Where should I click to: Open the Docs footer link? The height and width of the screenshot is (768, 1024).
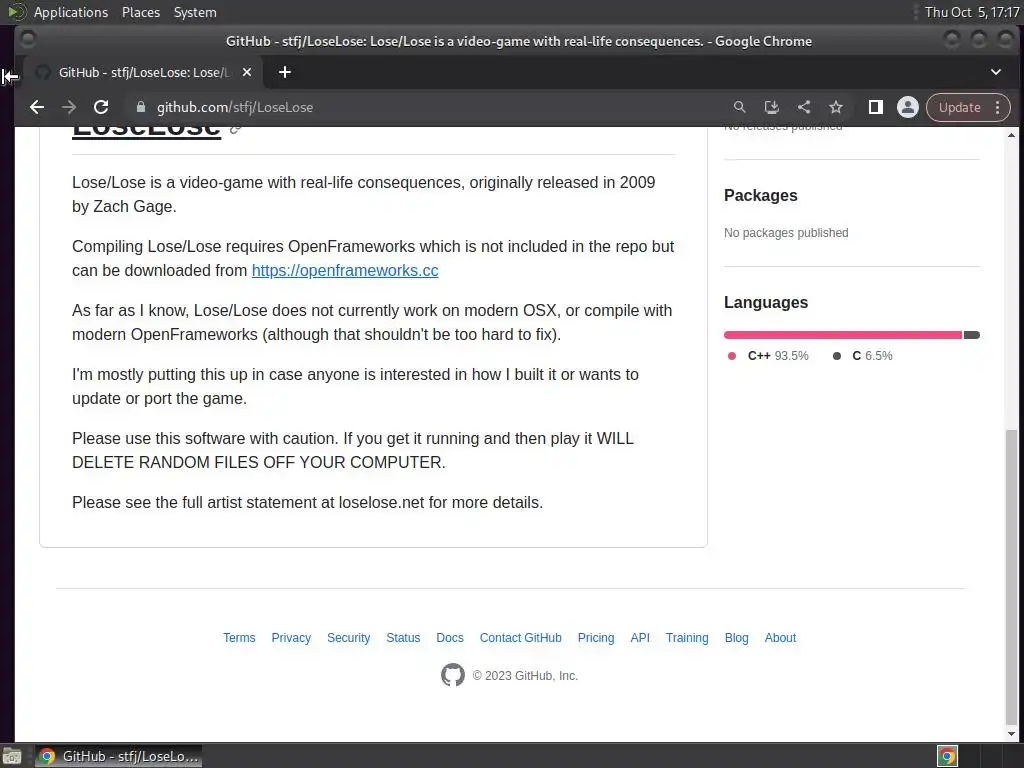coord(450,637)
